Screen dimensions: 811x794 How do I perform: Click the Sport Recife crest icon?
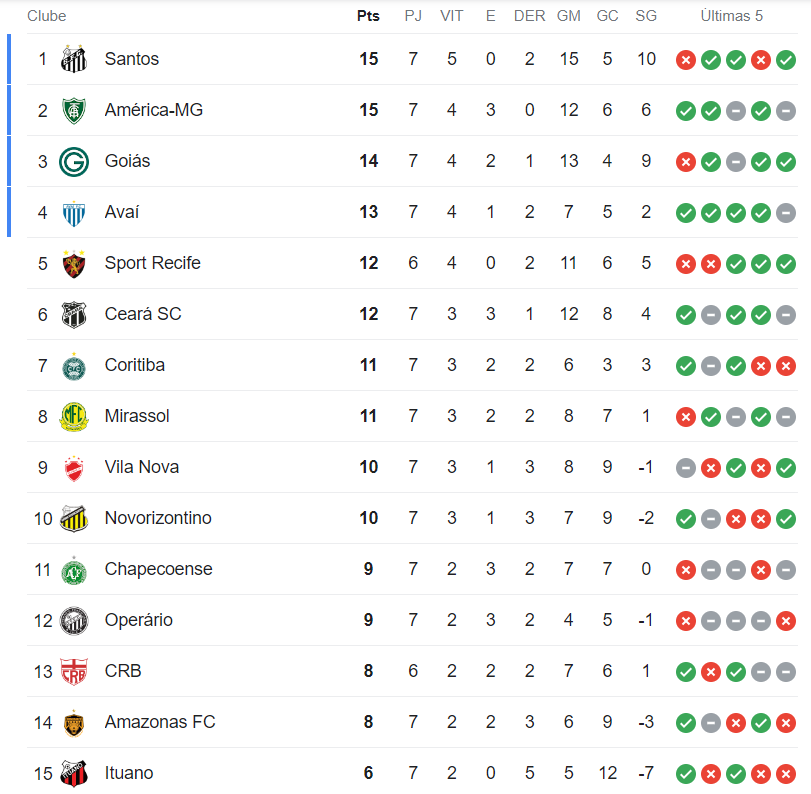click(x=74, y=263)
